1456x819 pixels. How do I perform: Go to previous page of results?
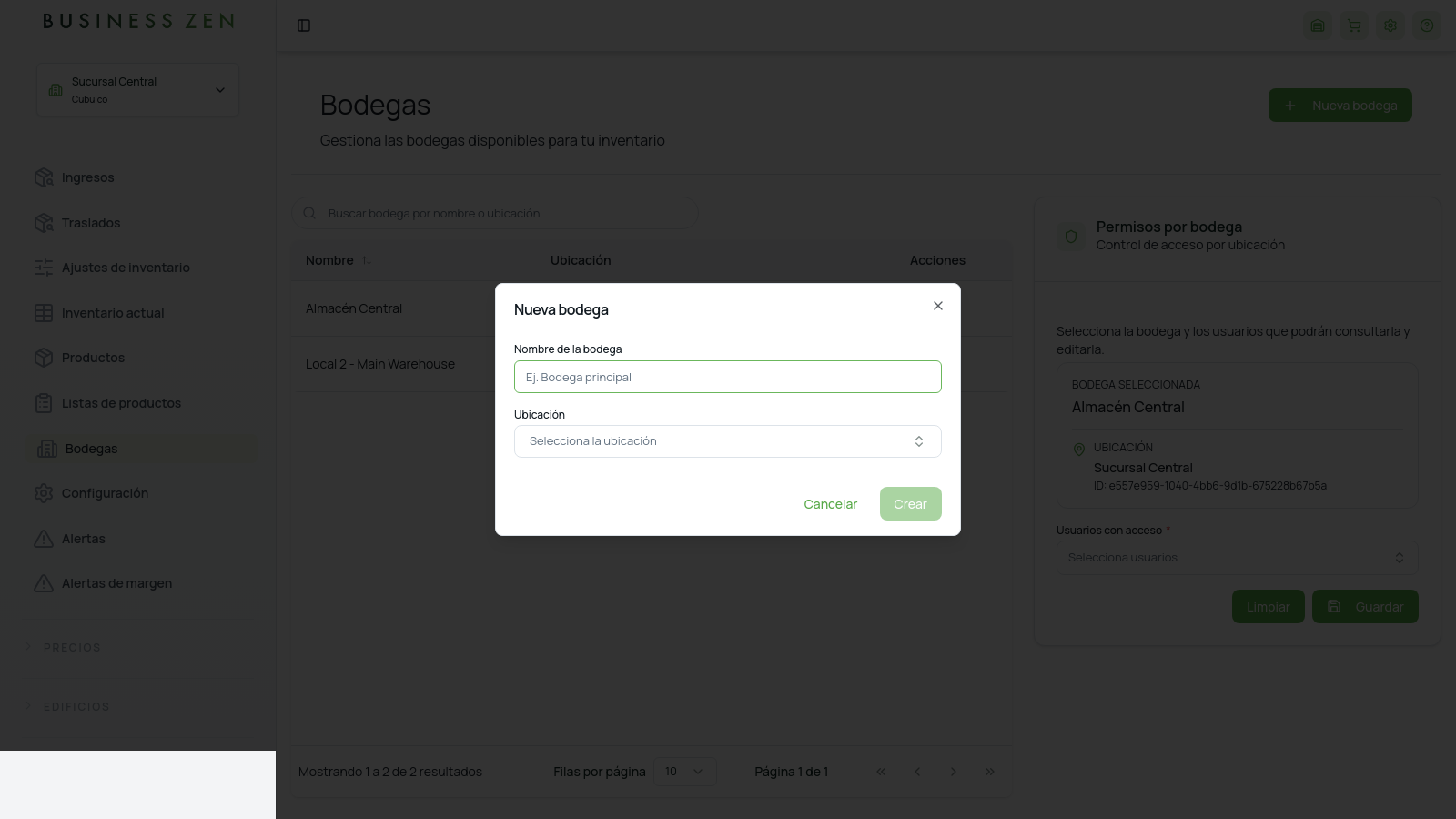point(917,772)
